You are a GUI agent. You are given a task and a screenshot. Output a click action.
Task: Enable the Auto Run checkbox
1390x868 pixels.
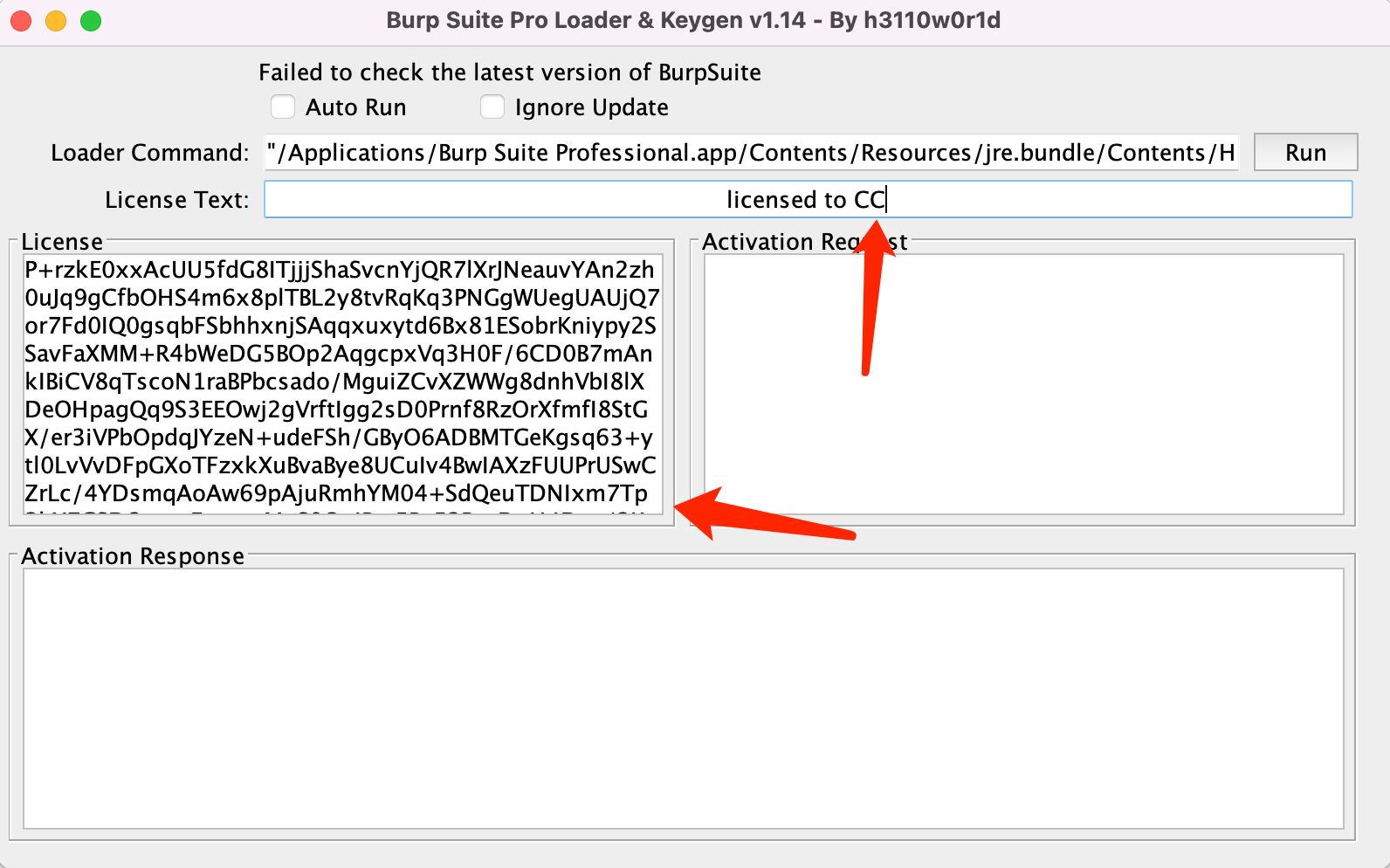(283, 107)
